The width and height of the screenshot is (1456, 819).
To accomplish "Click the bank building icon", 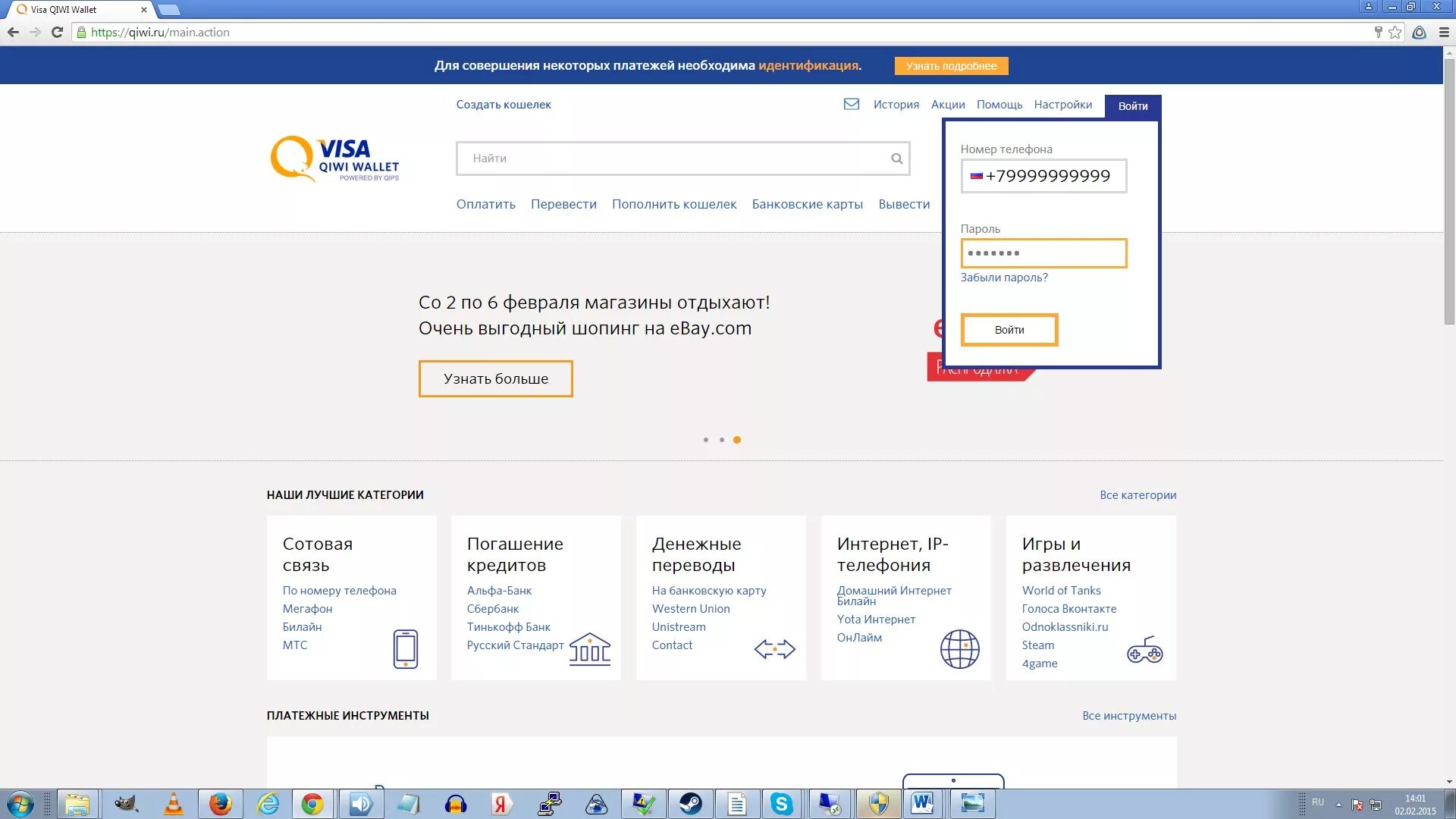I will pyautogui.click(x=590, y=649).
